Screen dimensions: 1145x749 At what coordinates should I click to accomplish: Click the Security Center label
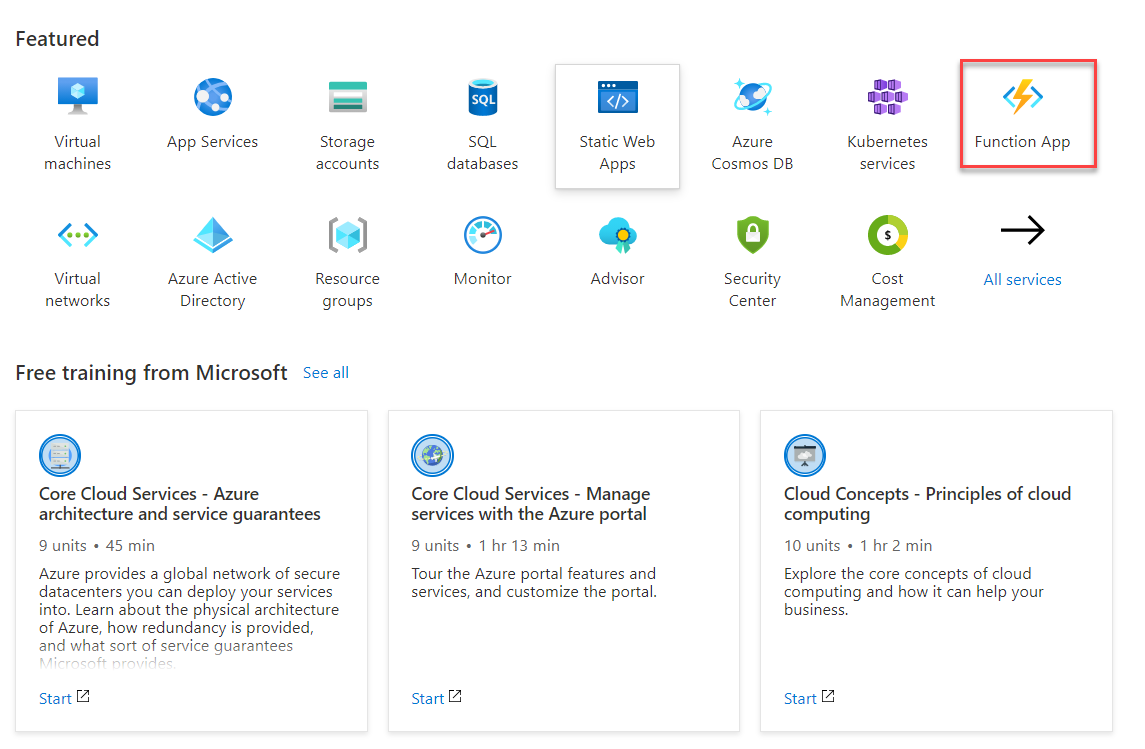point(752,290)
